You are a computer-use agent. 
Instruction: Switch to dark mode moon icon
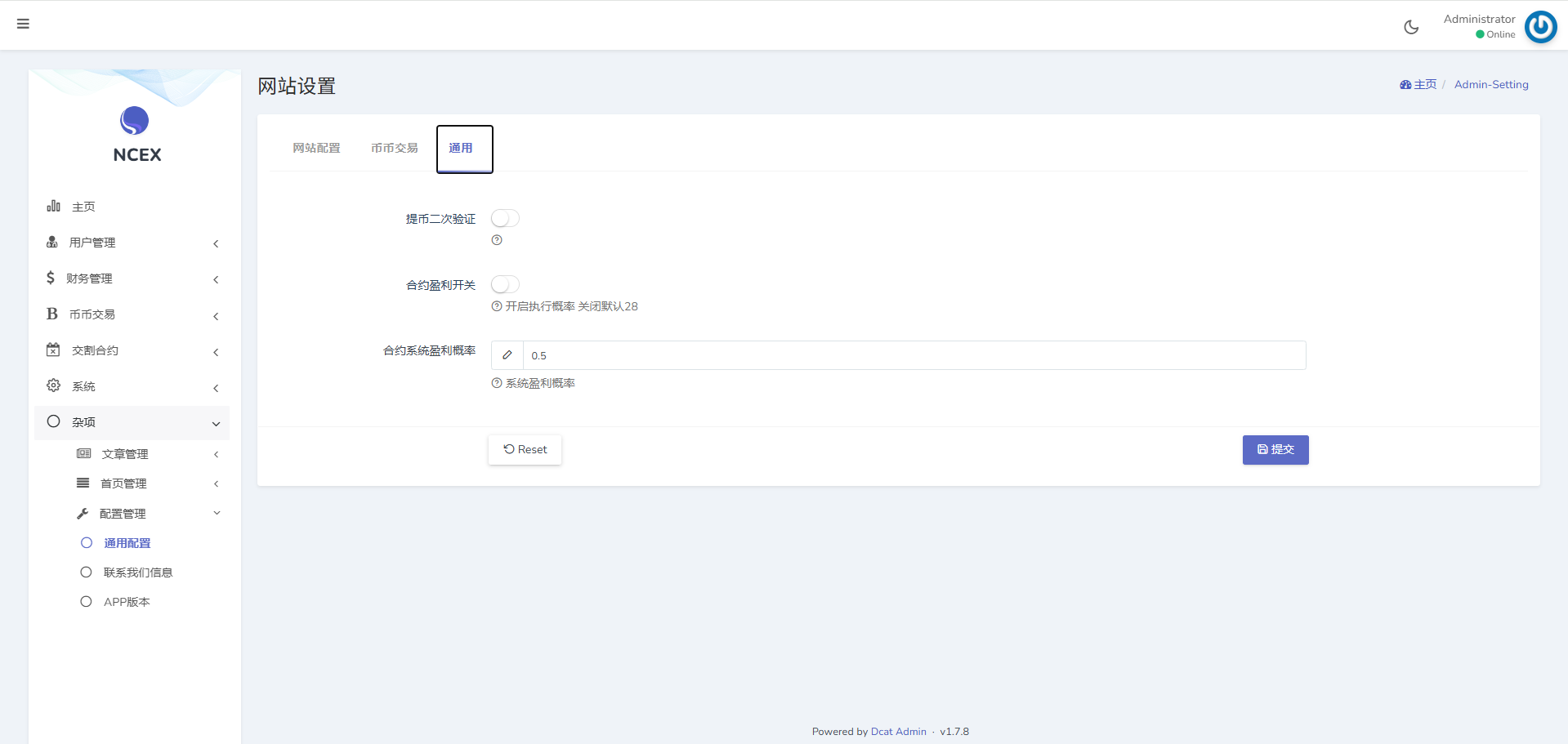[1411, 27]
